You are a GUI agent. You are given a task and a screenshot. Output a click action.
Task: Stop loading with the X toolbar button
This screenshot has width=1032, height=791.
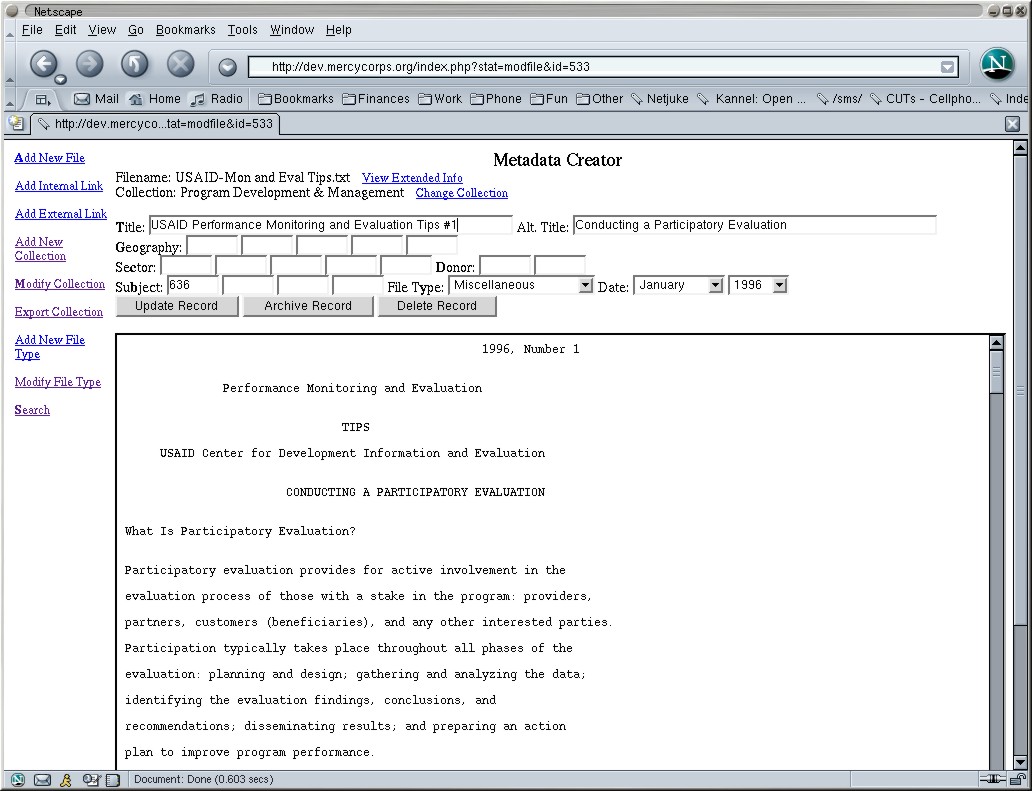(180, 64)
